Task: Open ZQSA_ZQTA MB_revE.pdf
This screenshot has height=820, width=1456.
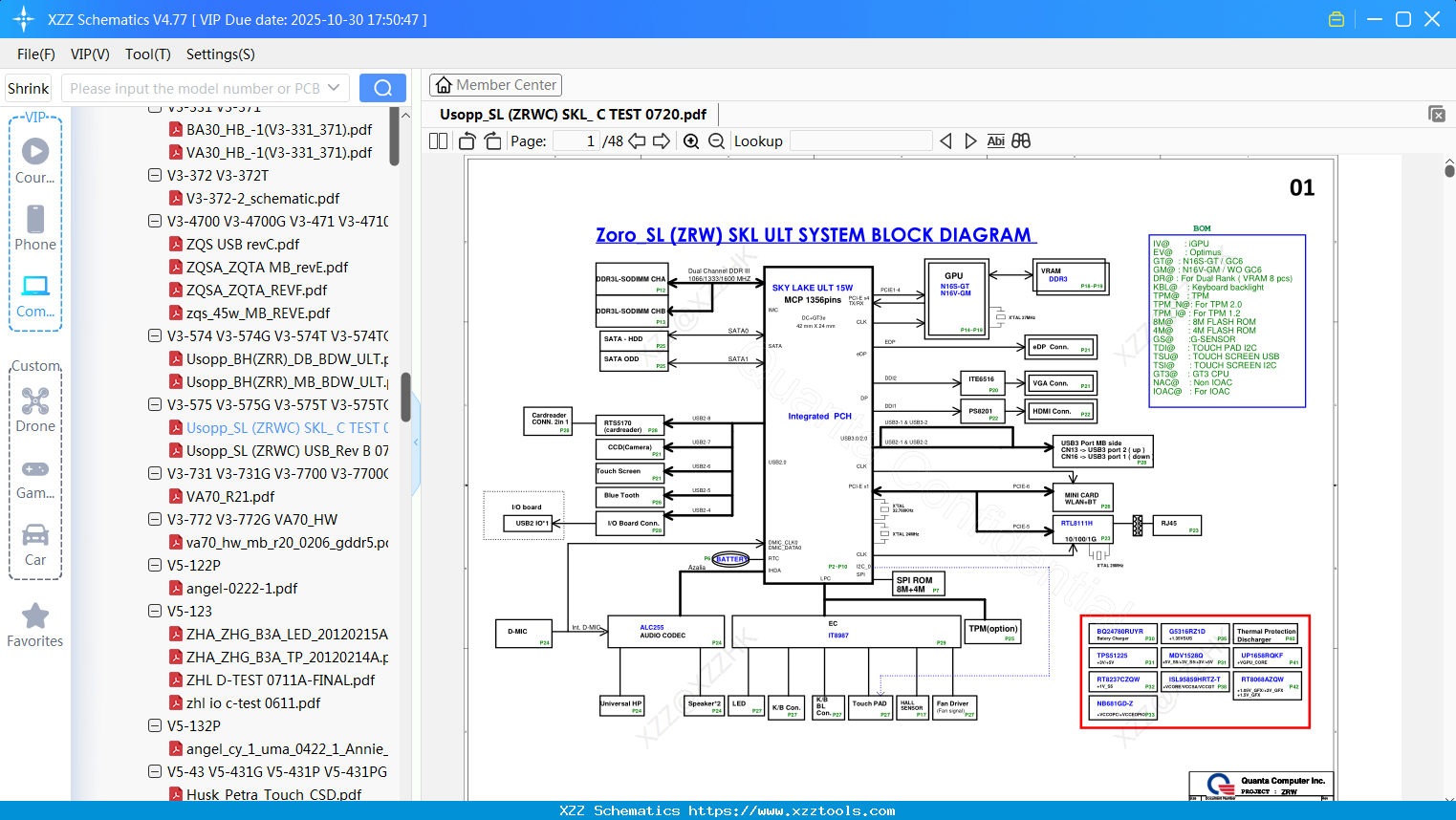Action: pyautogui.click(x=267, y=268)
